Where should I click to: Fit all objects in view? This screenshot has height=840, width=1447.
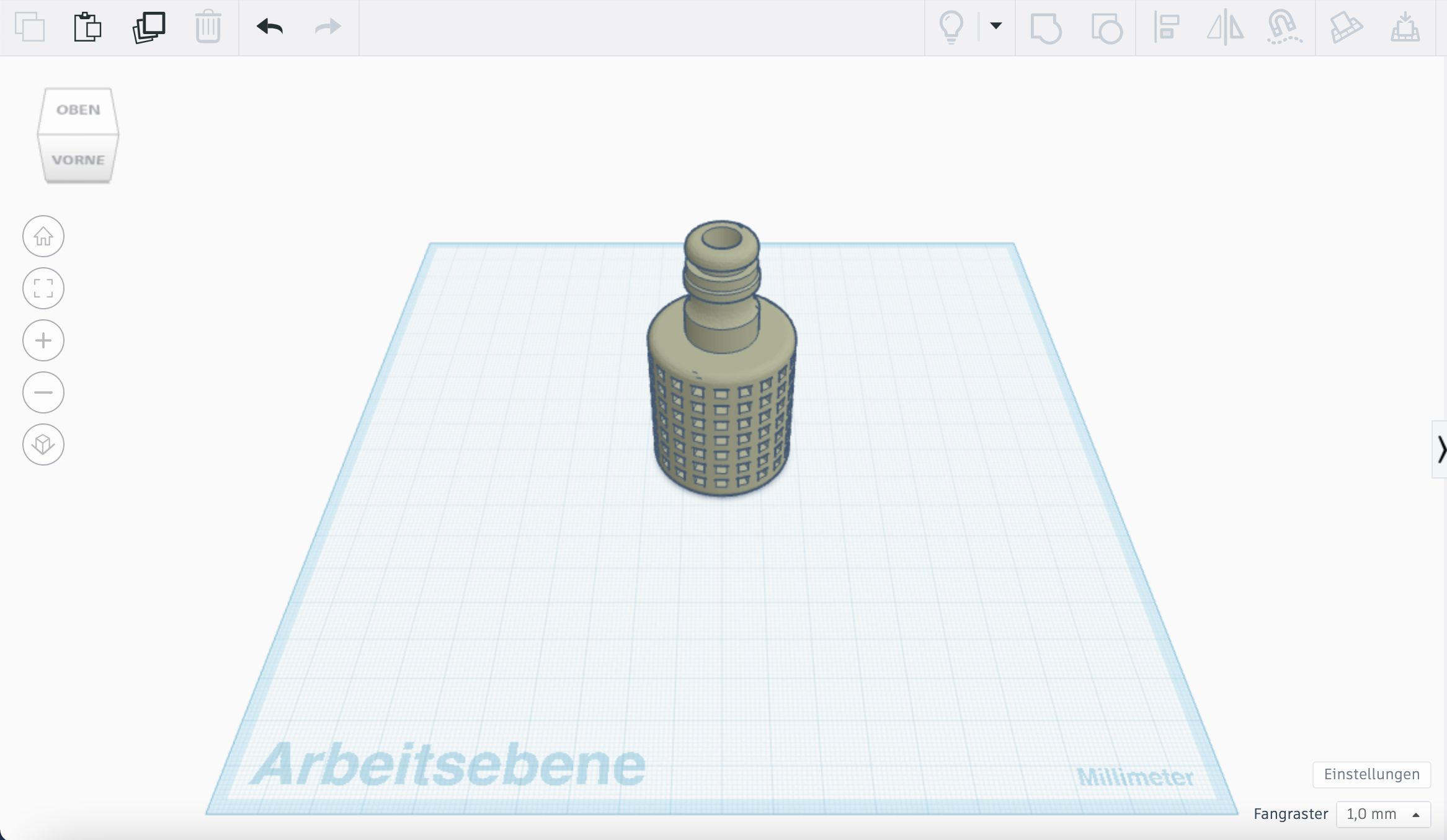pyautogui.click(x=43, y=288)
